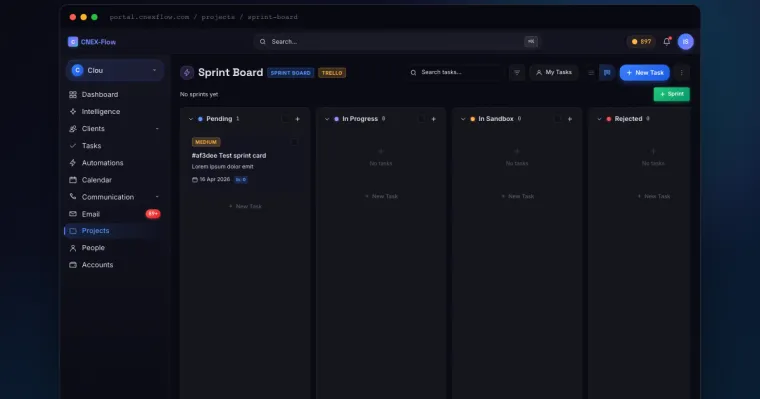Tick the In Progress column checkbox
This screenshot has width=760, height=399.
point(421,119)
